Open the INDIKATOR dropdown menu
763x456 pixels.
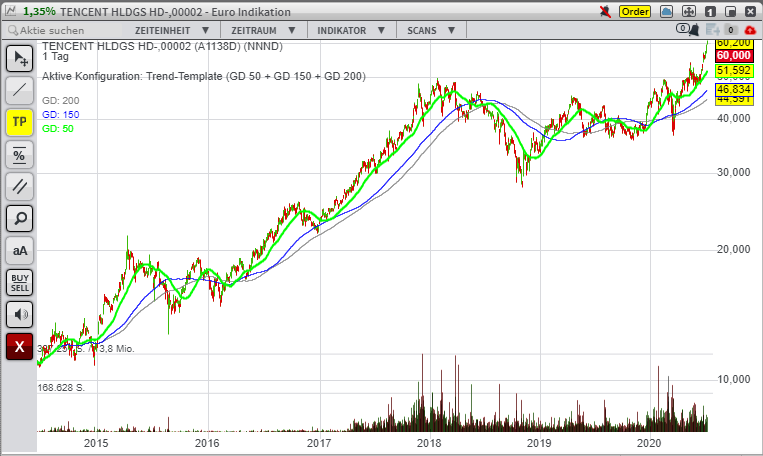[351, 30]
